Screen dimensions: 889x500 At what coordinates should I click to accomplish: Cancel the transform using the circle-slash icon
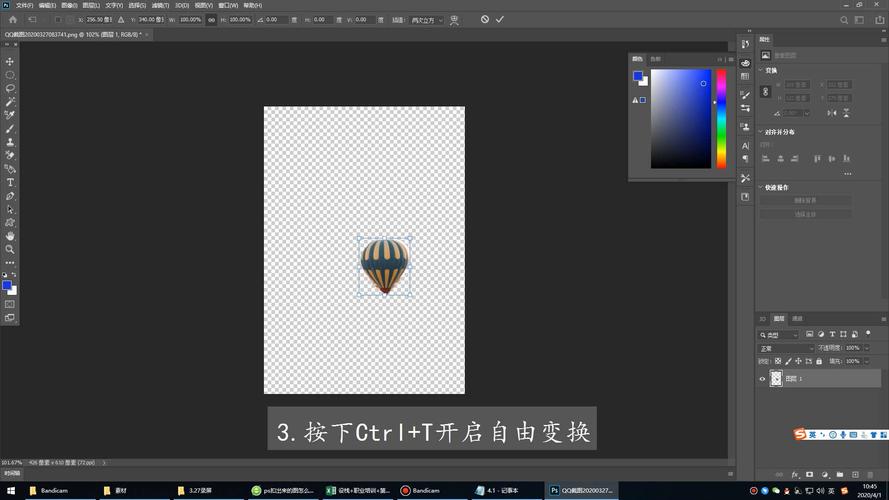tap(485, 19)
